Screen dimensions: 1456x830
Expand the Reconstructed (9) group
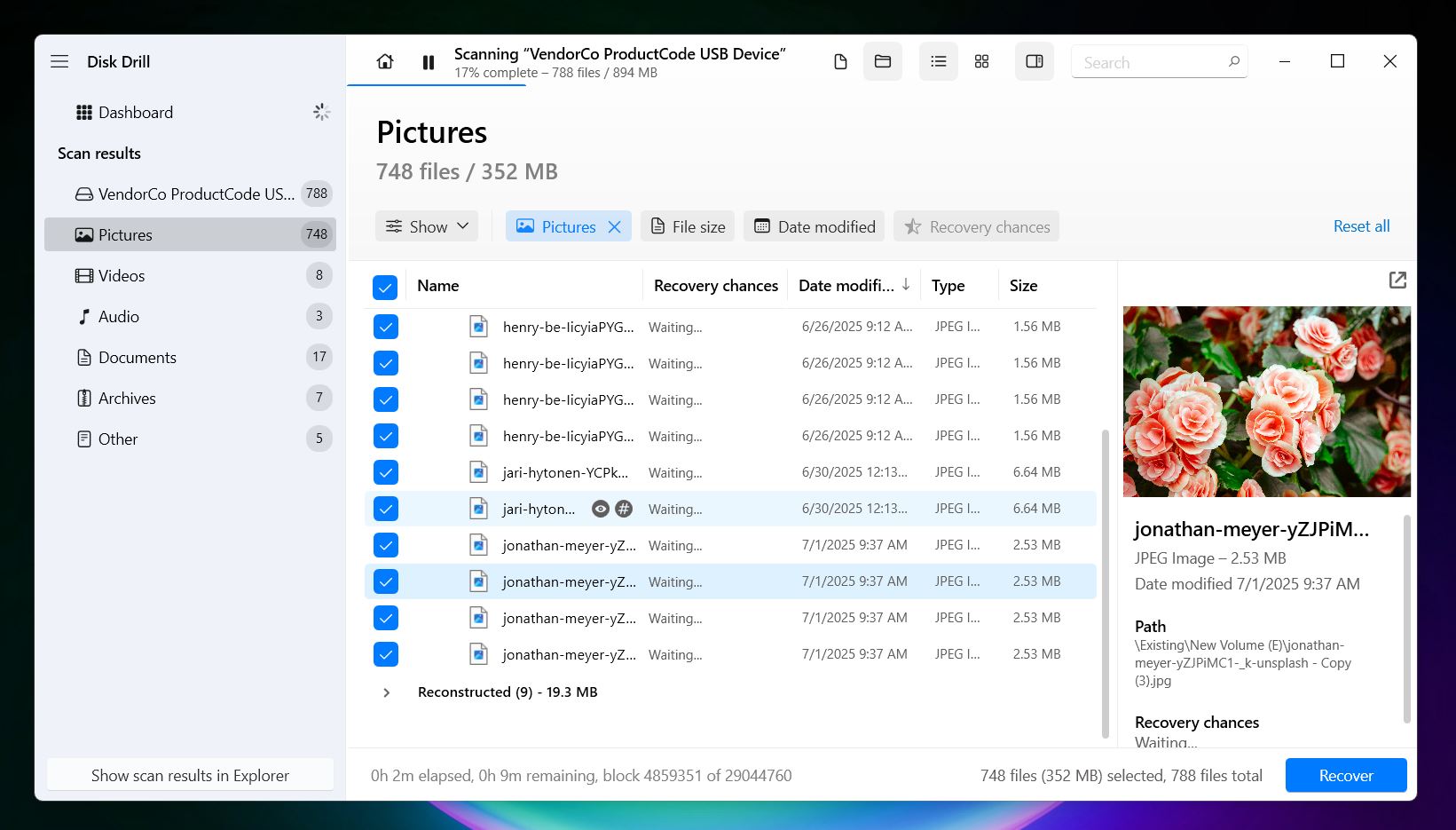tap(386, 692)
